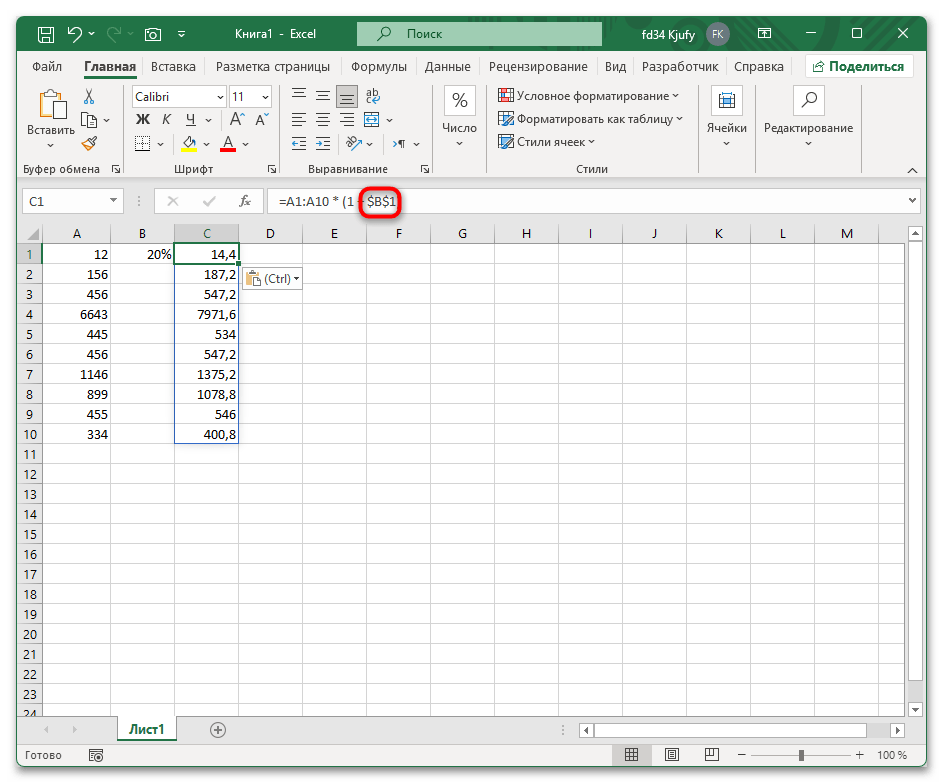
Task: Apply red font color
Action: [228, 144]
